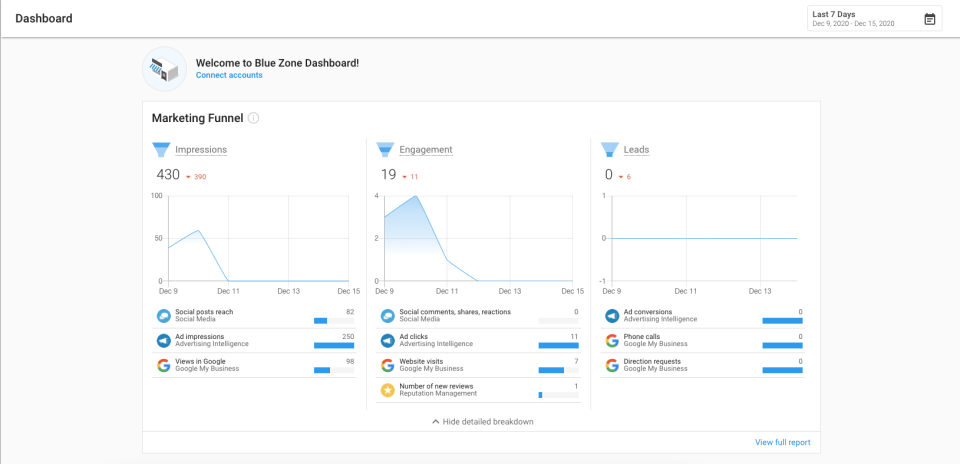960x464 pixels.
Task: Open the Last 7 Days date range dropdown
Action: [865, 19]
